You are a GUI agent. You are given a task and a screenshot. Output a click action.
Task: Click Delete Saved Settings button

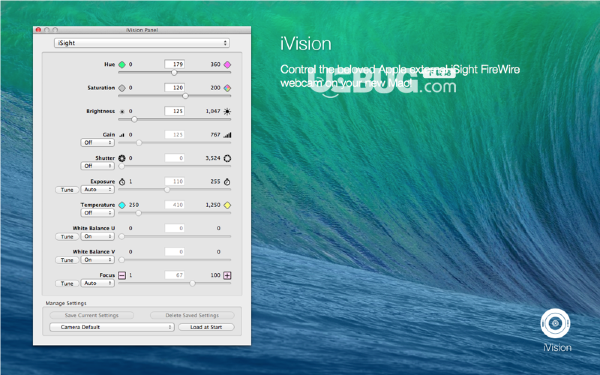192,315
